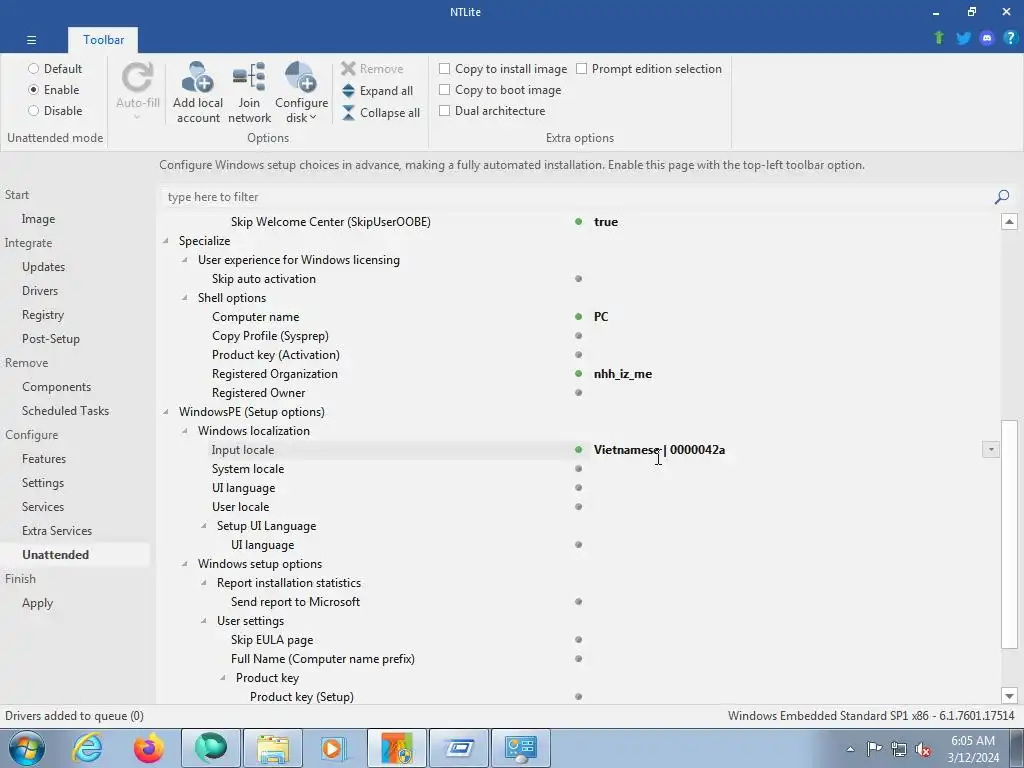Open the File Explorer taskbar icon
1024x768 pixels.
(273, 748)
